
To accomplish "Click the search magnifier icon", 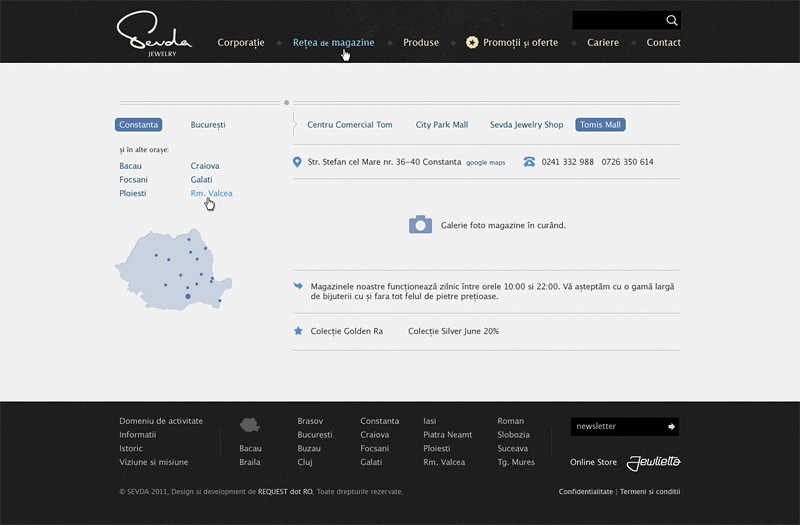I will (672, 20).
